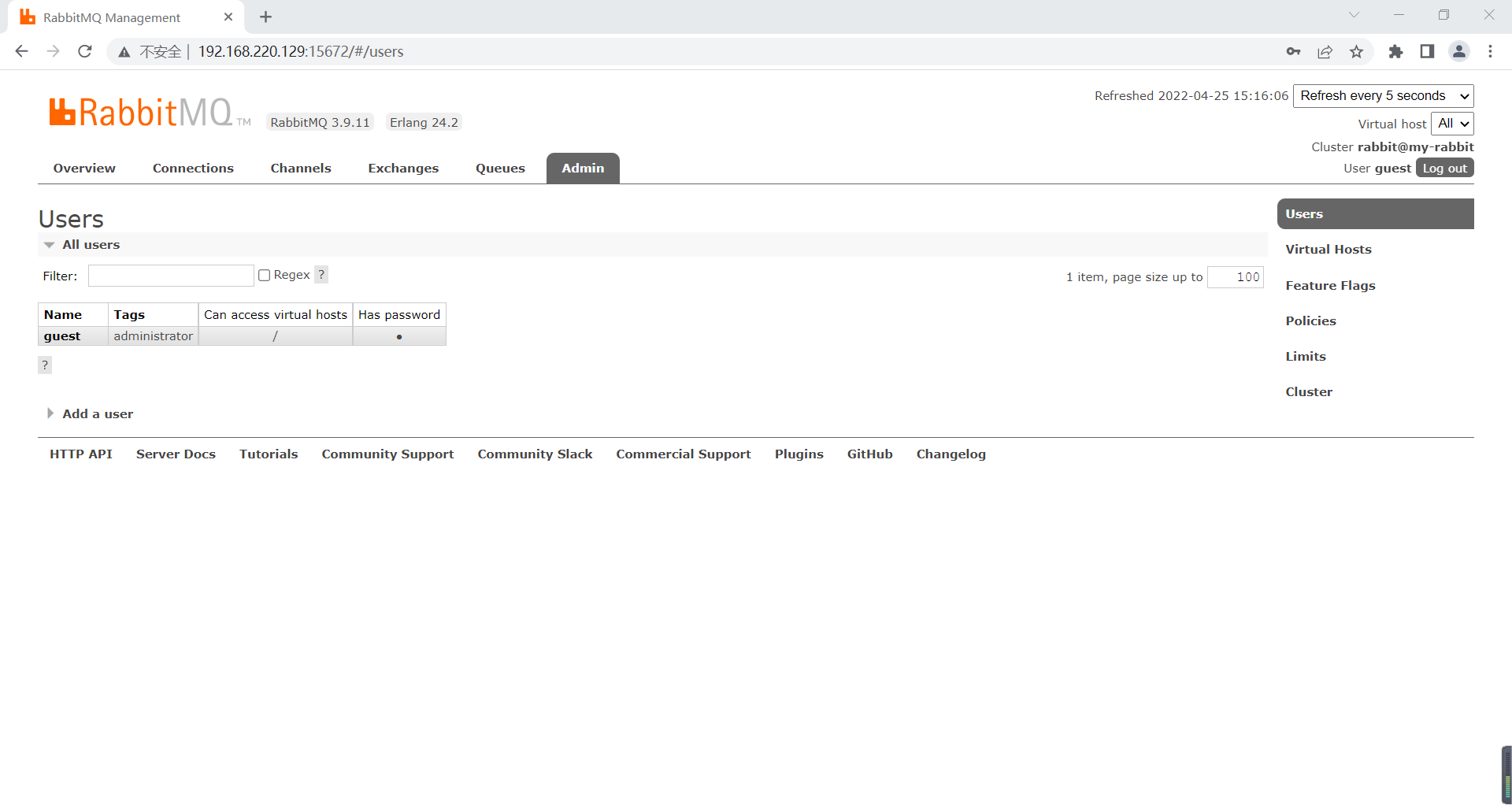Open the browser extensions puzzle icon
Viewport: 1512px width, 808px height.
click(x=1395, y=51)
